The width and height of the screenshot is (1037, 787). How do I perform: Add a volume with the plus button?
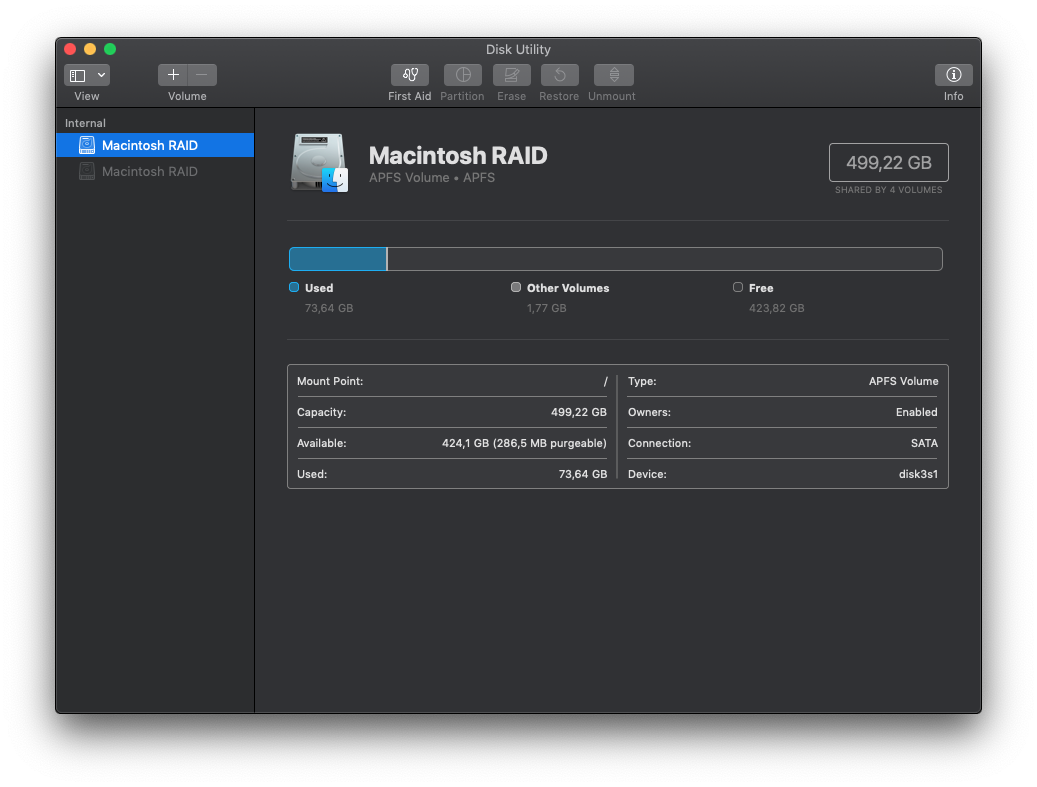coord(173,75)
